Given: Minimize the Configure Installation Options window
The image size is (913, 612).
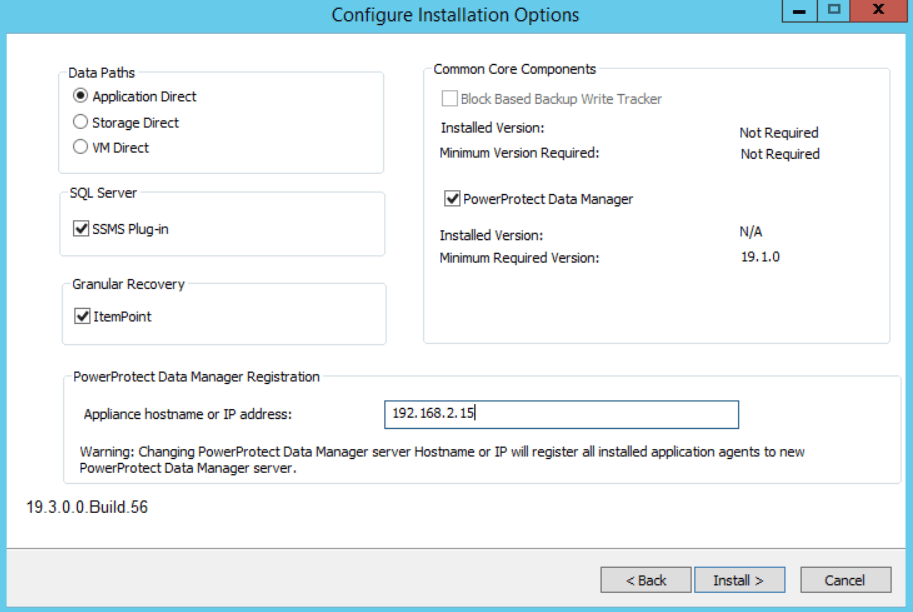Looking at the screenshot, I should point(800,9).
